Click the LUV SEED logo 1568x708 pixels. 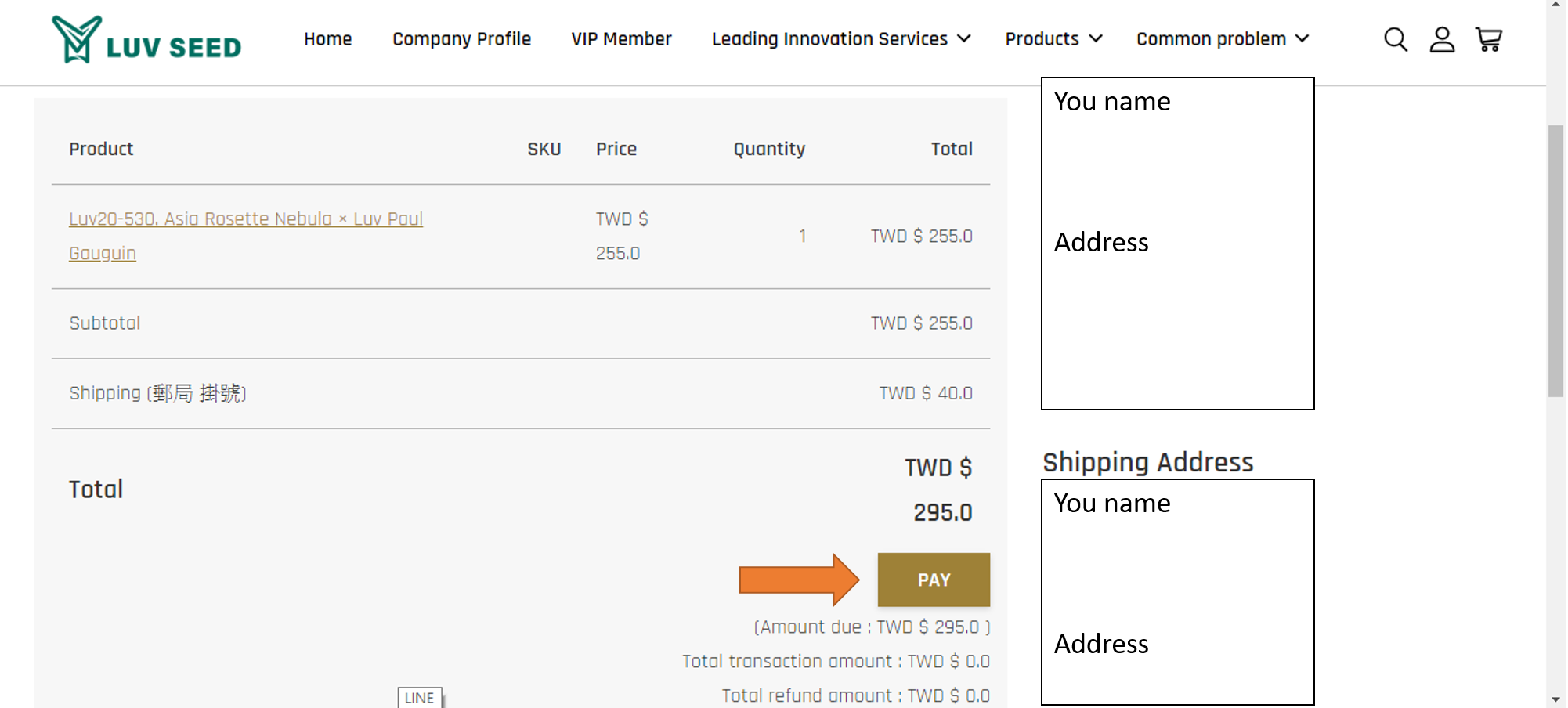[x=146, y=40]
